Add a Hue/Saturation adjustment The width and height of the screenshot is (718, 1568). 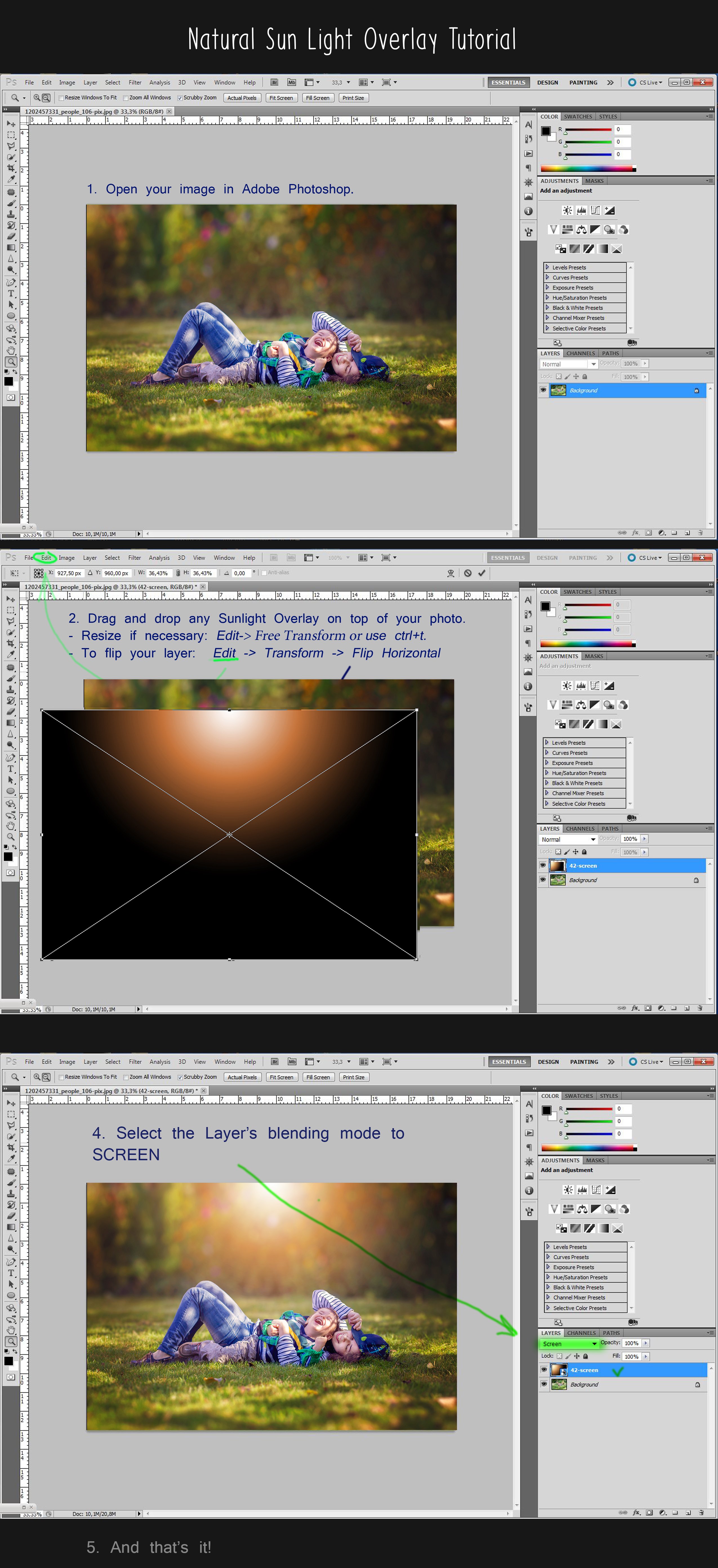coord(568,229)
